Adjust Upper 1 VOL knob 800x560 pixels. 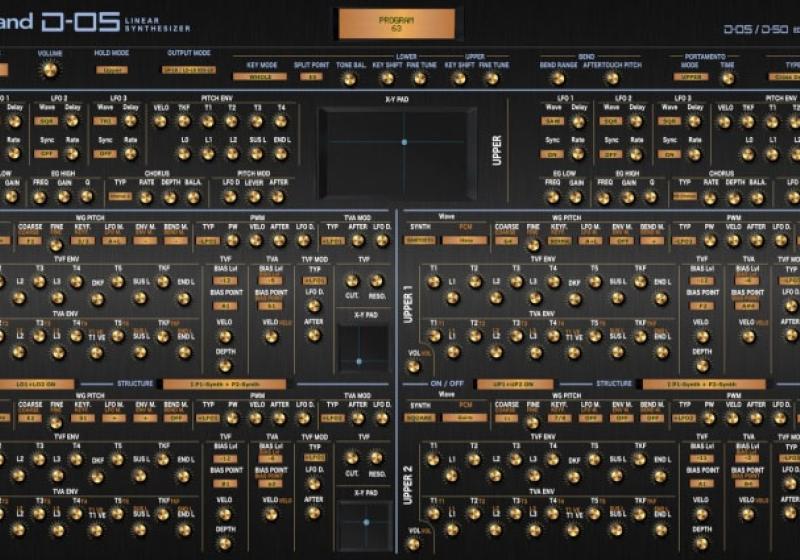pos(413,366)
